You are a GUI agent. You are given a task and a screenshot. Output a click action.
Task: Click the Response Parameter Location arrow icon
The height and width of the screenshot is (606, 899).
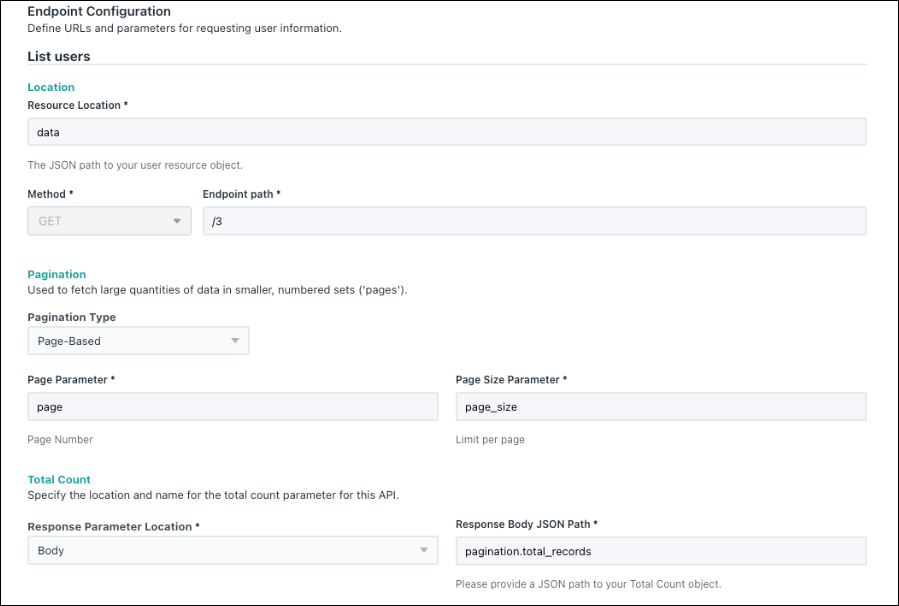click(424, 550)
